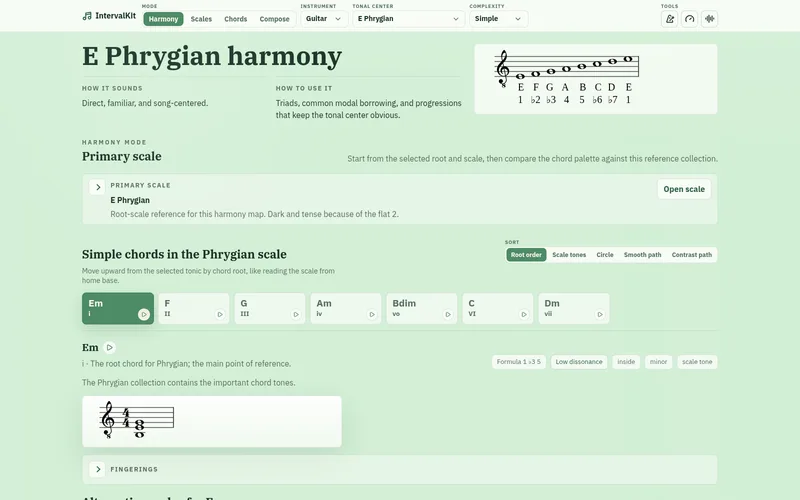Sort chords by Scale tones
Image resolution: width=800 pixels, height=500 pixels.
click(569, 255)
